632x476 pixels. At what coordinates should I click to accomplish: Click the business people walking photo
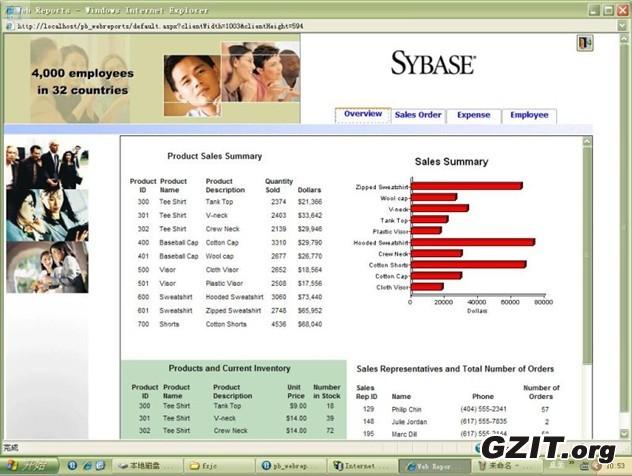[47, 165]
